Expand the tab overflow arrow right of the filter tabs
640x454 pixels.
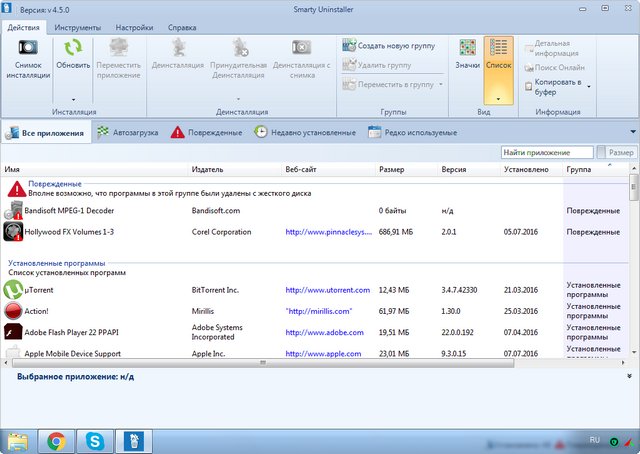[632, 131]
